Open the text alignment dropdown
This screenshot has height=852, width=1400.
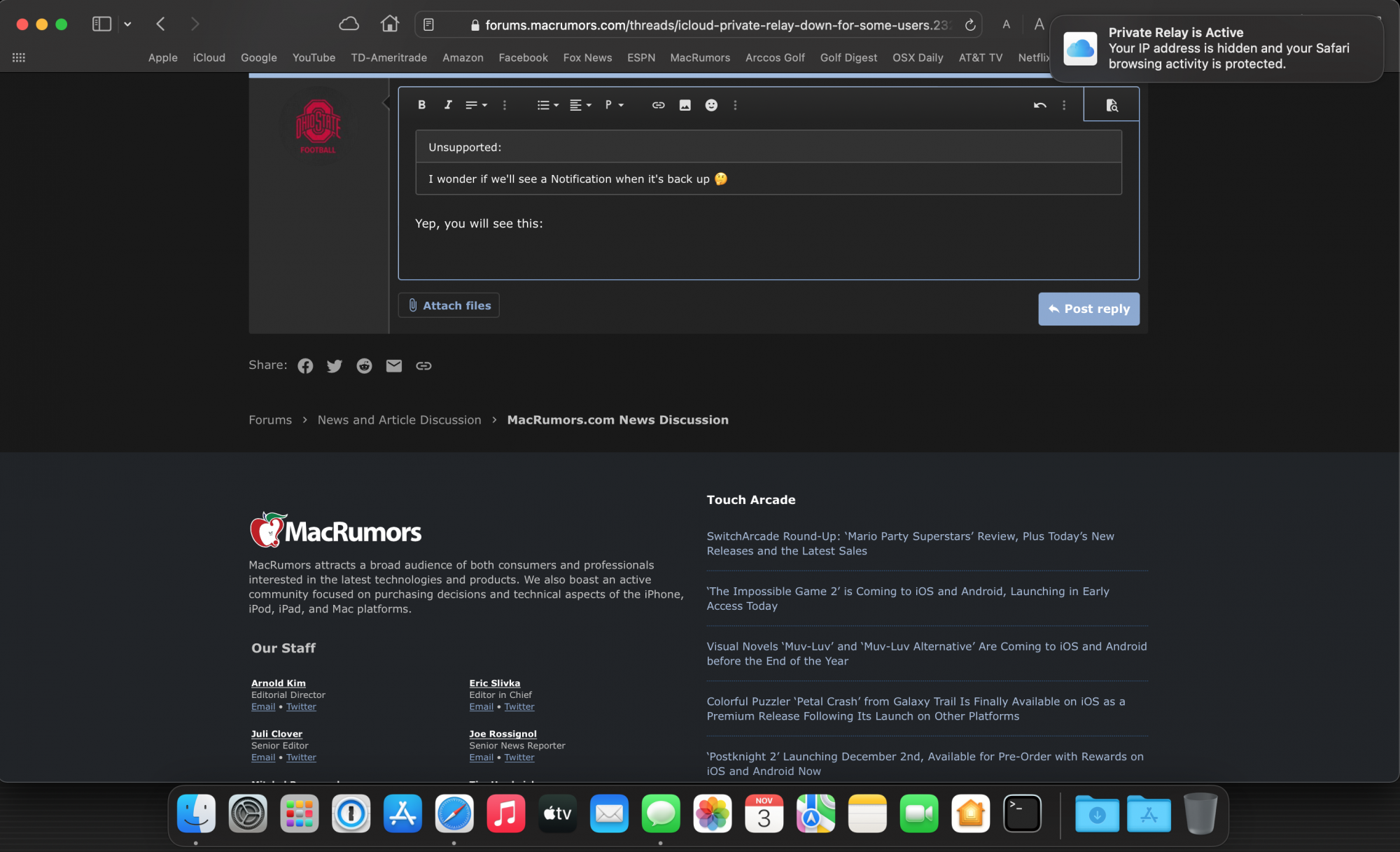point(580,105)
